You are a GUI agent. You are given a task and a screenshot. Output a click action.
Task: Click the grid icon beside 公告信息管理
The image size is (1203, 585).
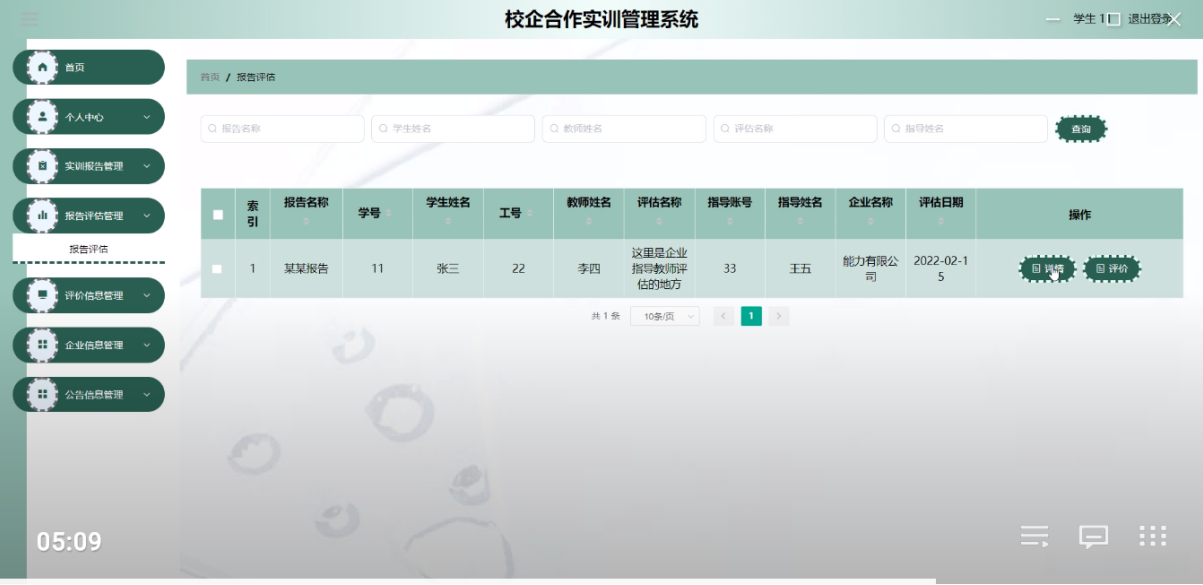pyautogui.click(x=42, y=394)
